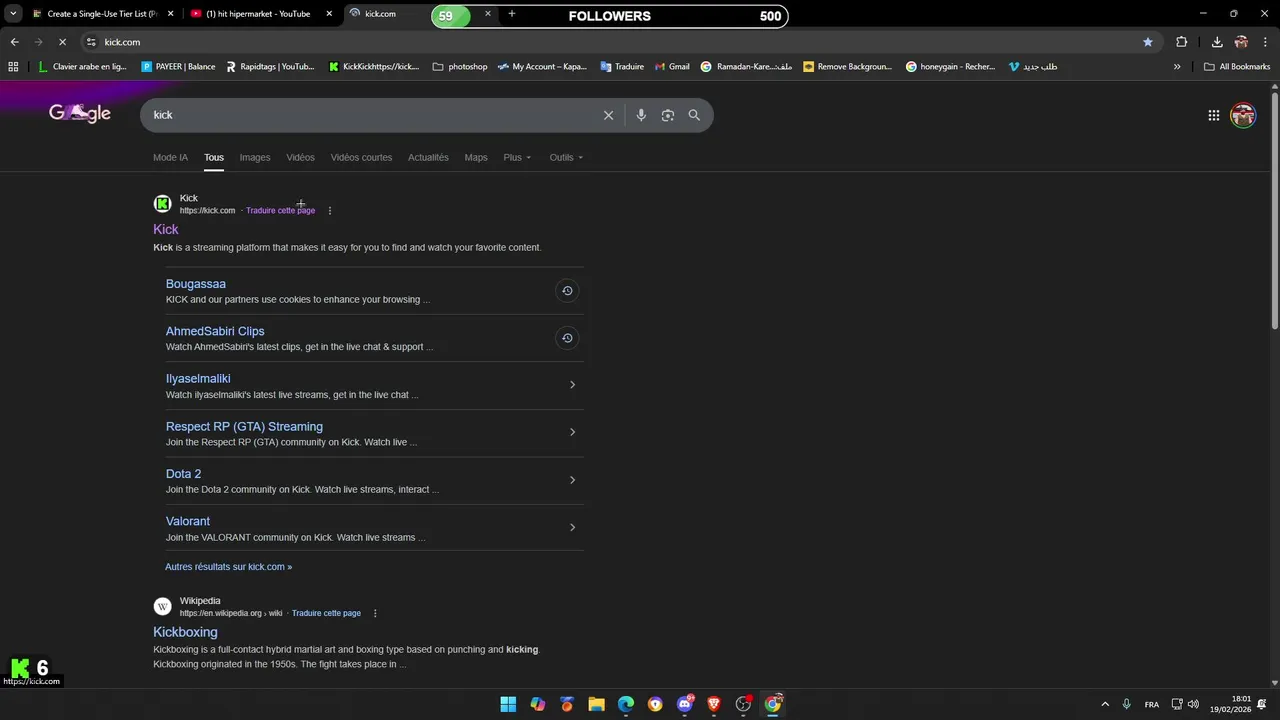Select the Vidéos search tab
Viewport: 1280px width, 720px height.
click(x=300, y=157)
